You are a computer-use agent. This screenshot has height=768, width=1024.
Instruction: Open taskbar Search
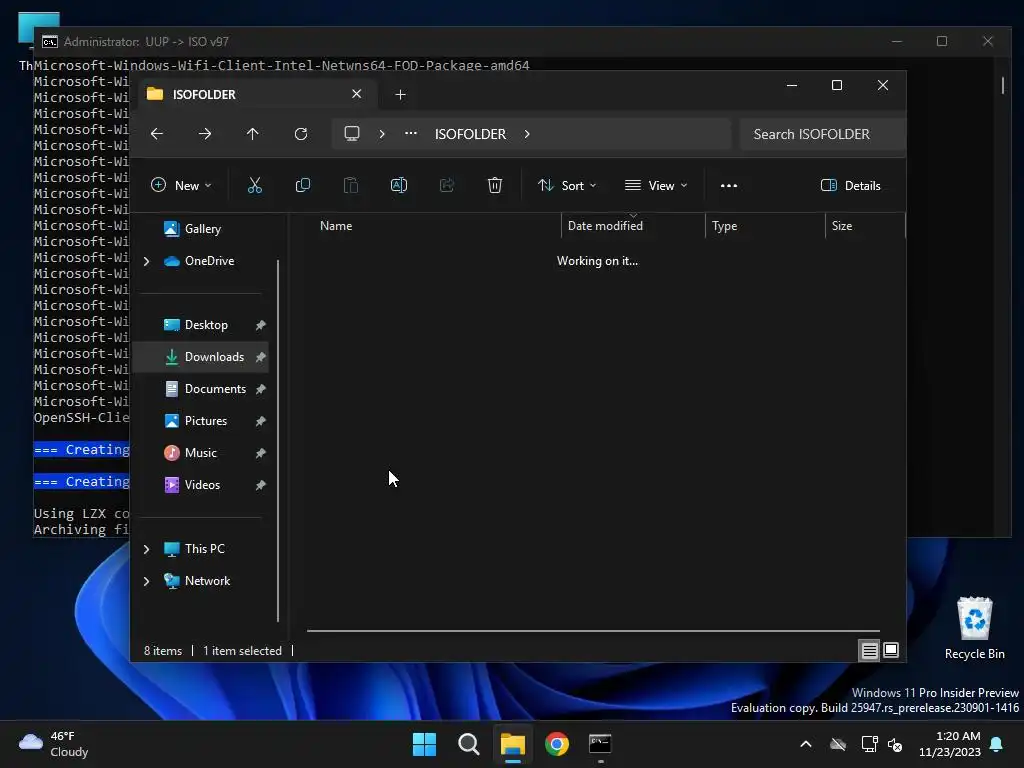[x=469, y=744]
